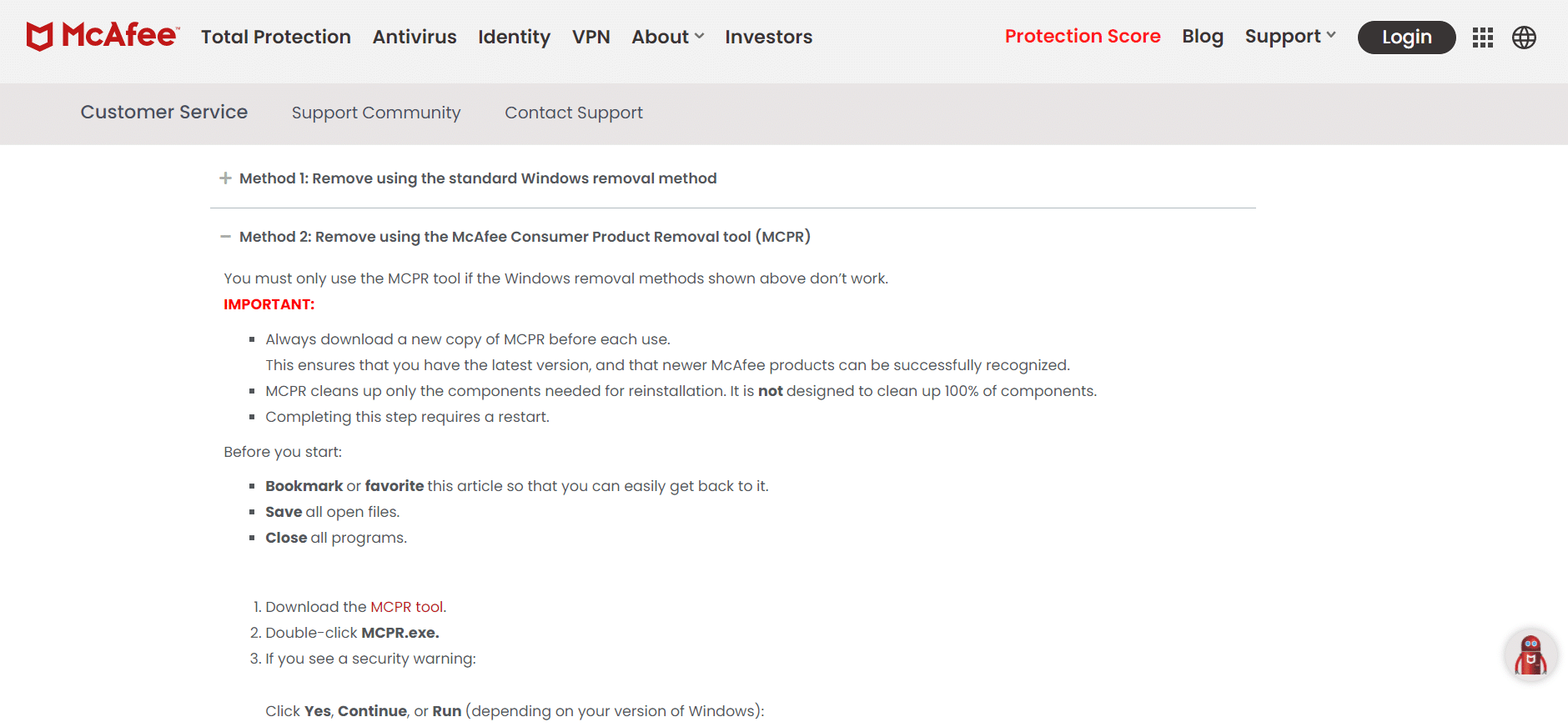
Task: Go to Total Protection page
Action: click(x=276, y=37)
